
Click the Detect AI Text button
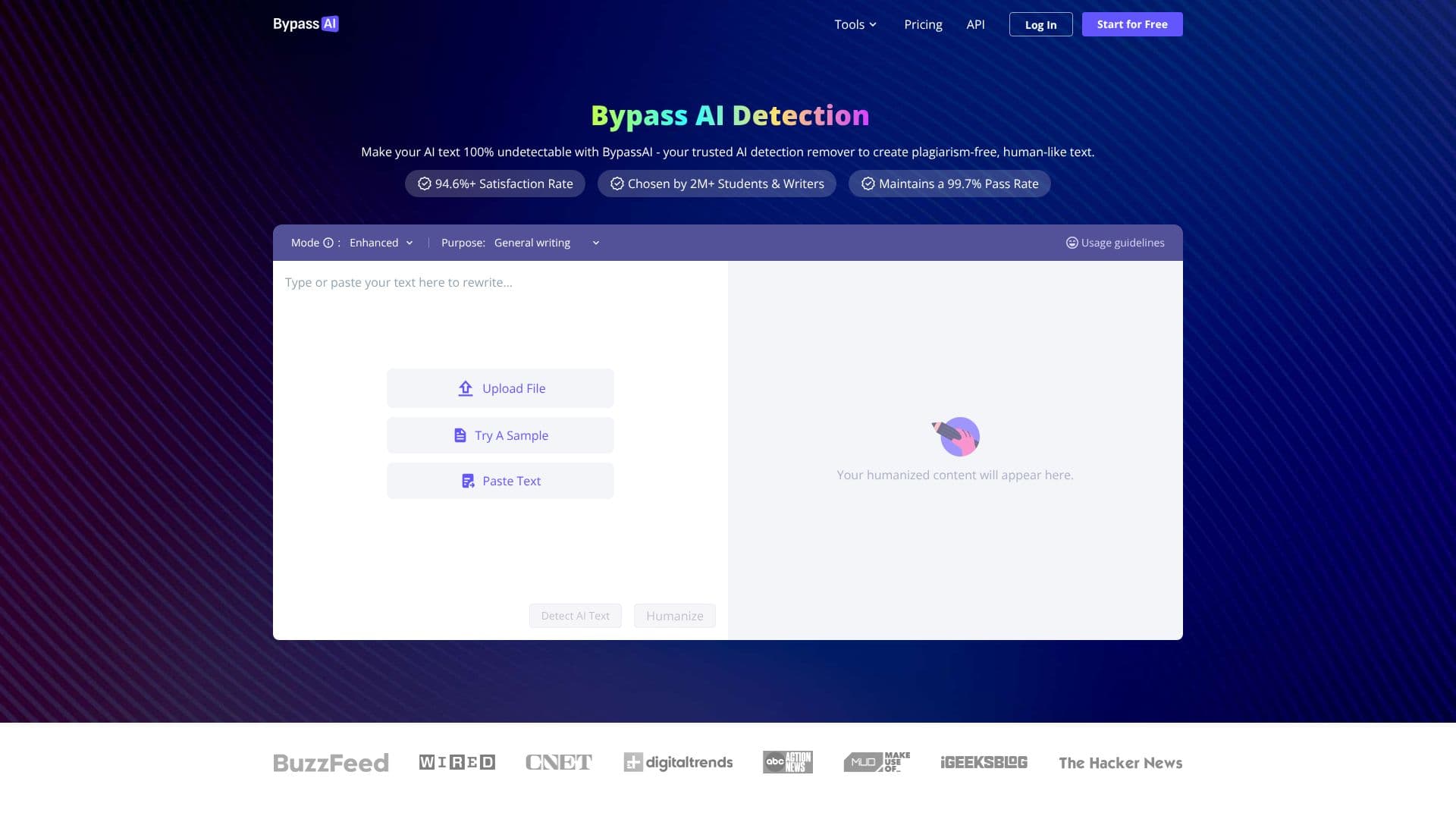[x=576, y=616]
